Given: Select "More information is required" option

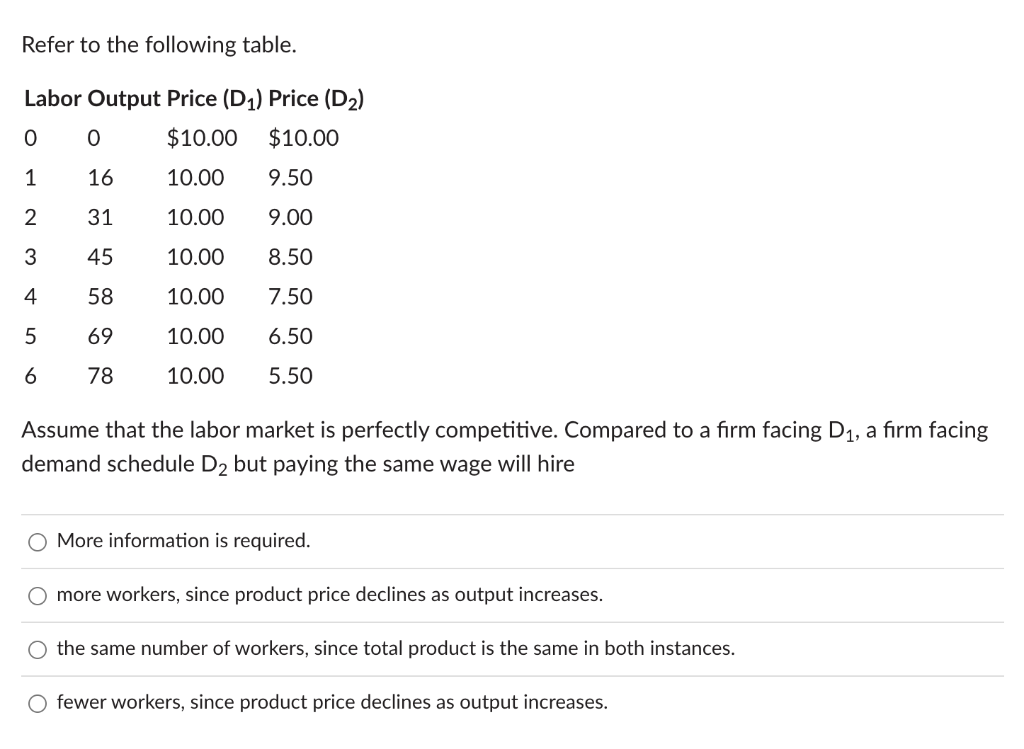Looking at the screenshot, I should click(38, 541).
